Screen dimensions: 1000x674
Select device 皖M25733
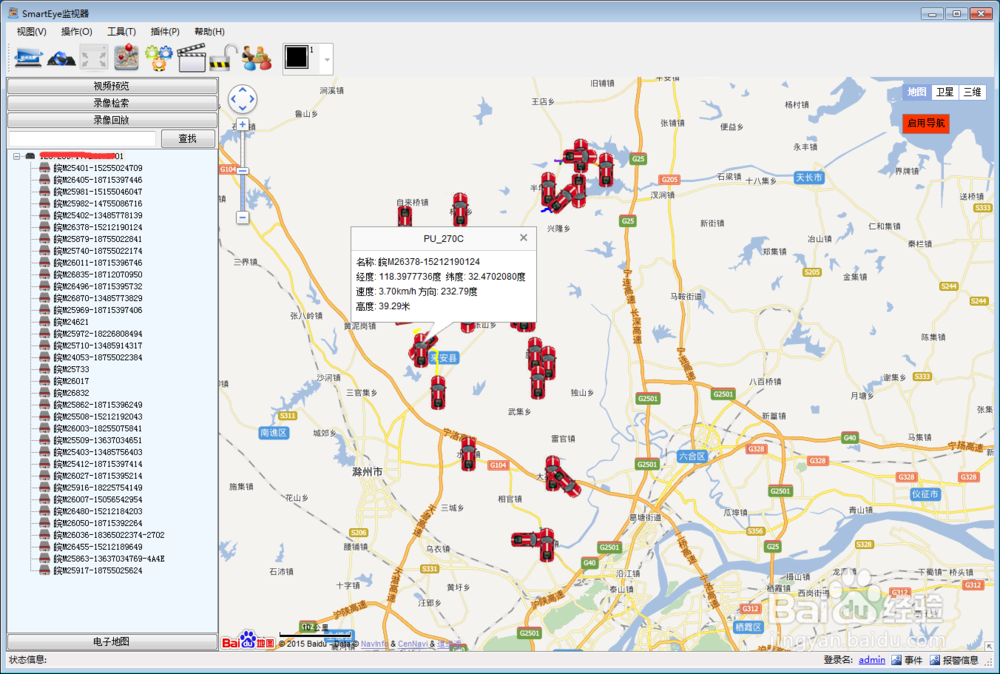click(x=71, y=369)
